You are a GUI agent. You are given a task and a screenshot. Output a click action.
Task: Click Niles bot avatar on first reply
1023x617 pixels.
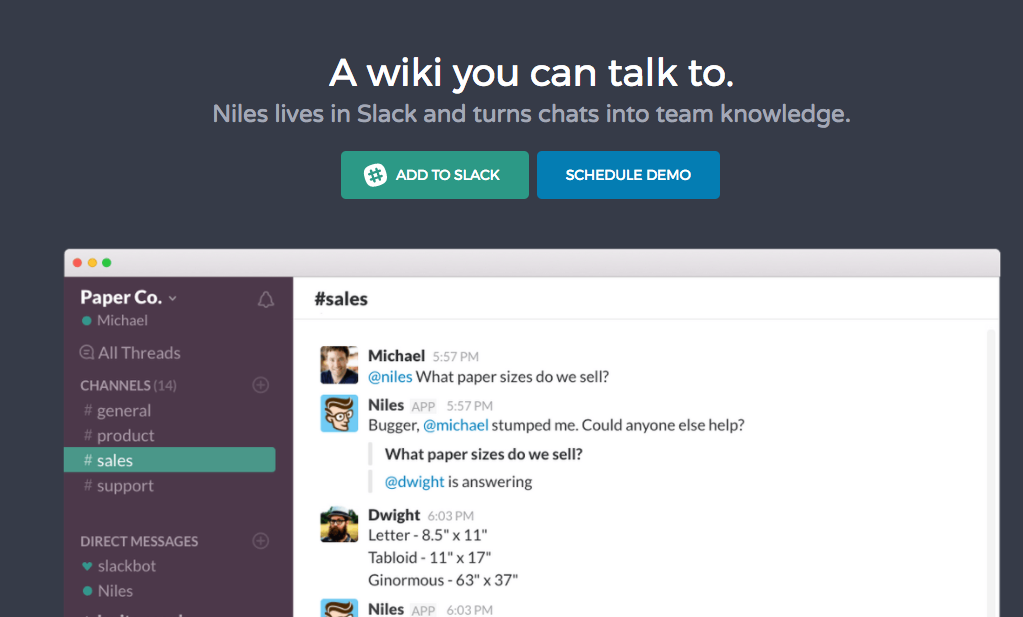[339, 414]
